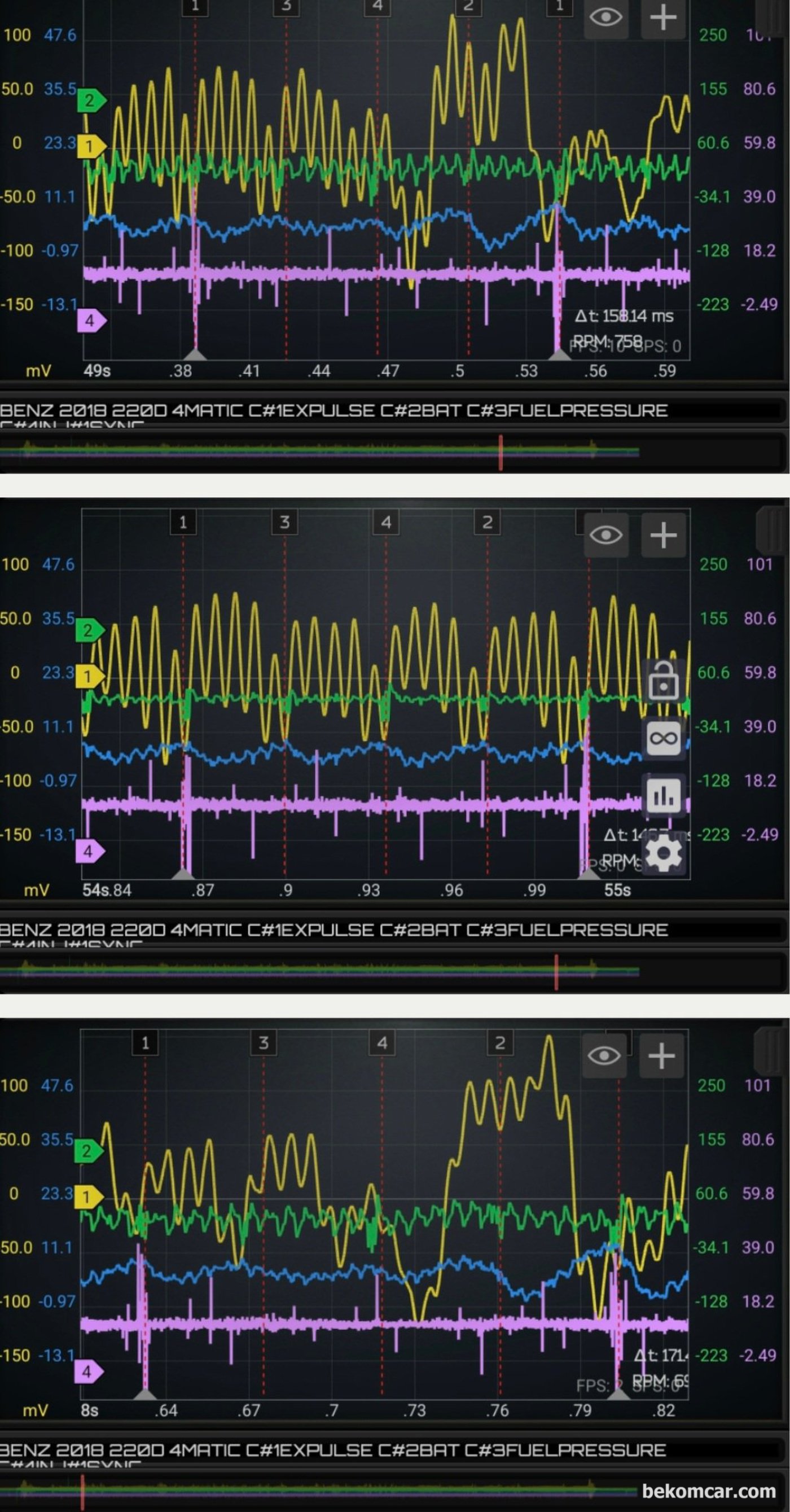Click red playhead on middle overview timeline
The width and height of the screenshot is (790, 1512).
pos(556,971)
